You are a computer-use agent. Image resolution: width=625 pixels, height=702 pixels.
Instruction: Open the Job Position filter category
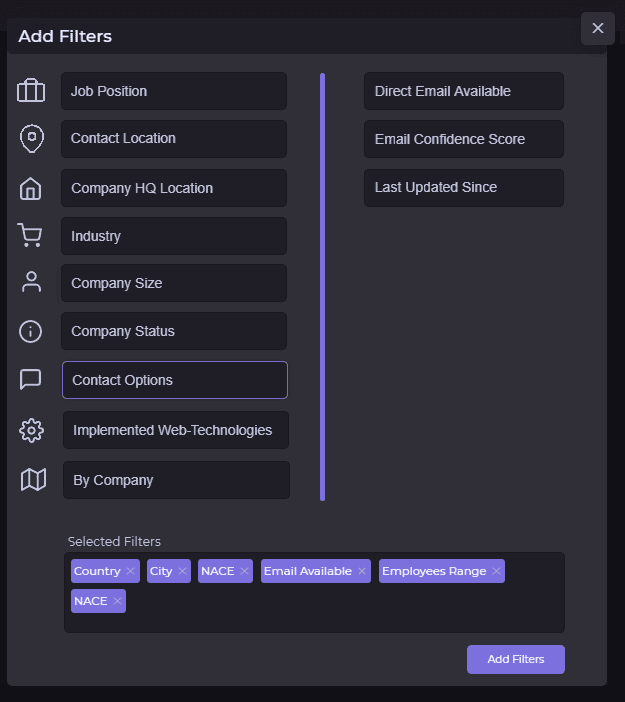[174, 91]
